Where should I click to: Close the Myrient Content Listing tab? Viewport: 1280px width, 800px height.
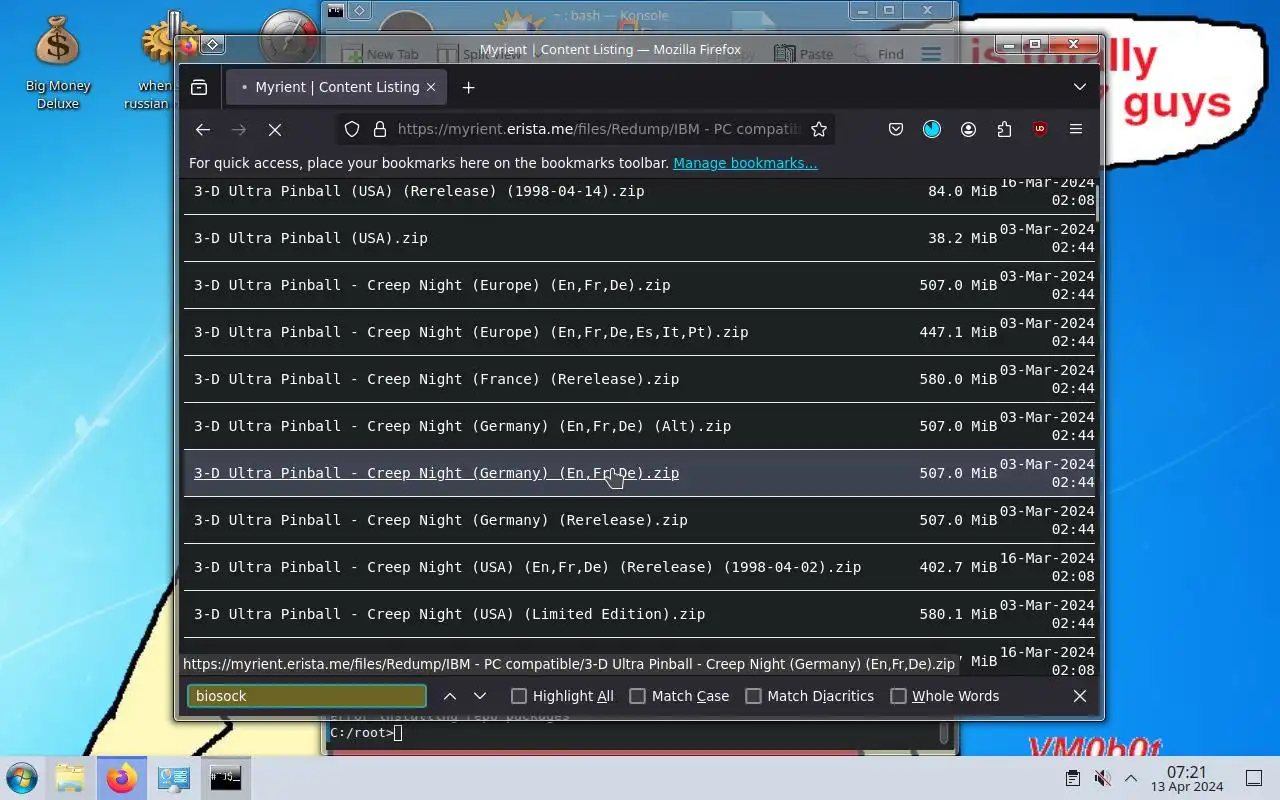pos(431,87)
